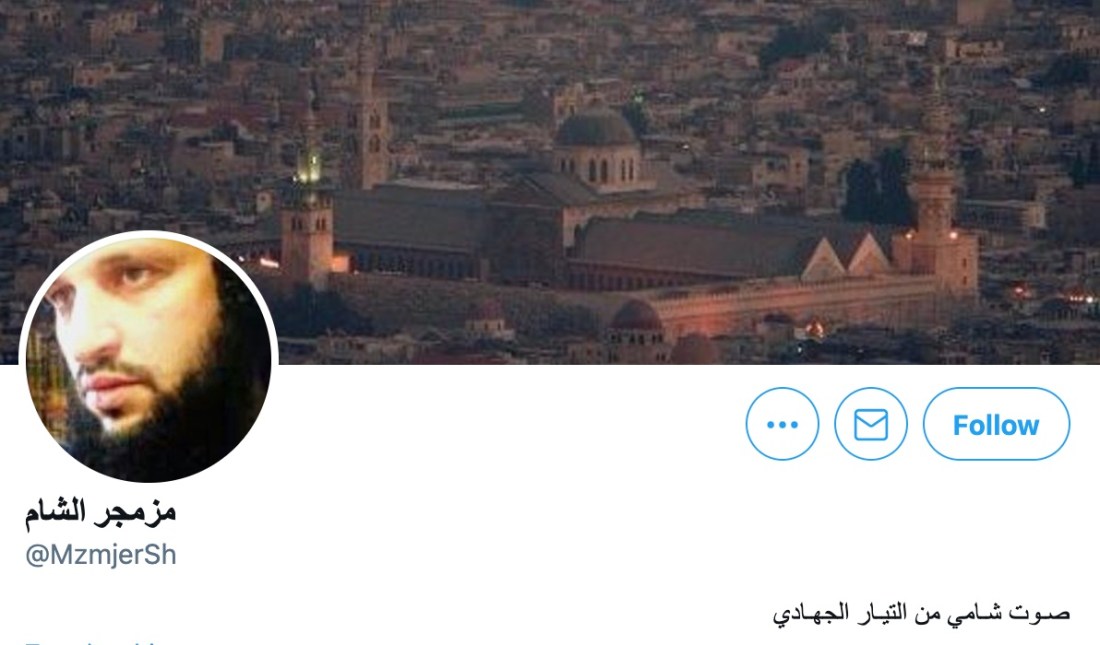Open the circular profile photo
The height and width of the screenshot is (645, 1100).
(149, 359)
